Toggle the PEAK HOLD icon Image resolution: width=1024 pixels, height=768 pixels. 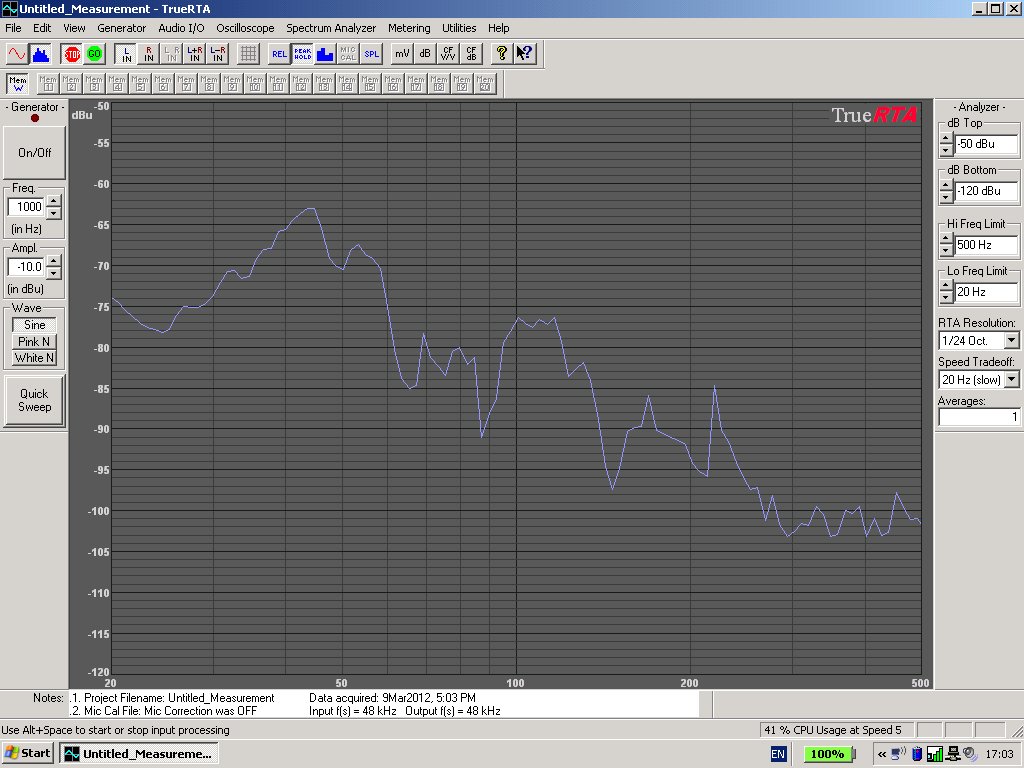(x=302, y=54)
